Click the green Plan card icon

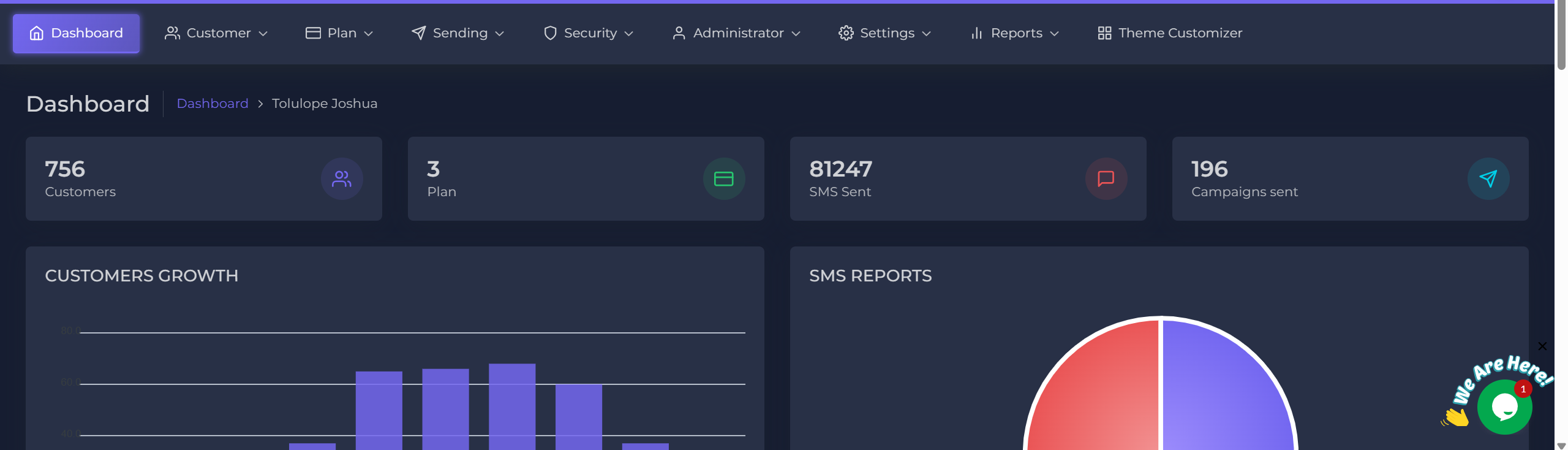point(723,179)
